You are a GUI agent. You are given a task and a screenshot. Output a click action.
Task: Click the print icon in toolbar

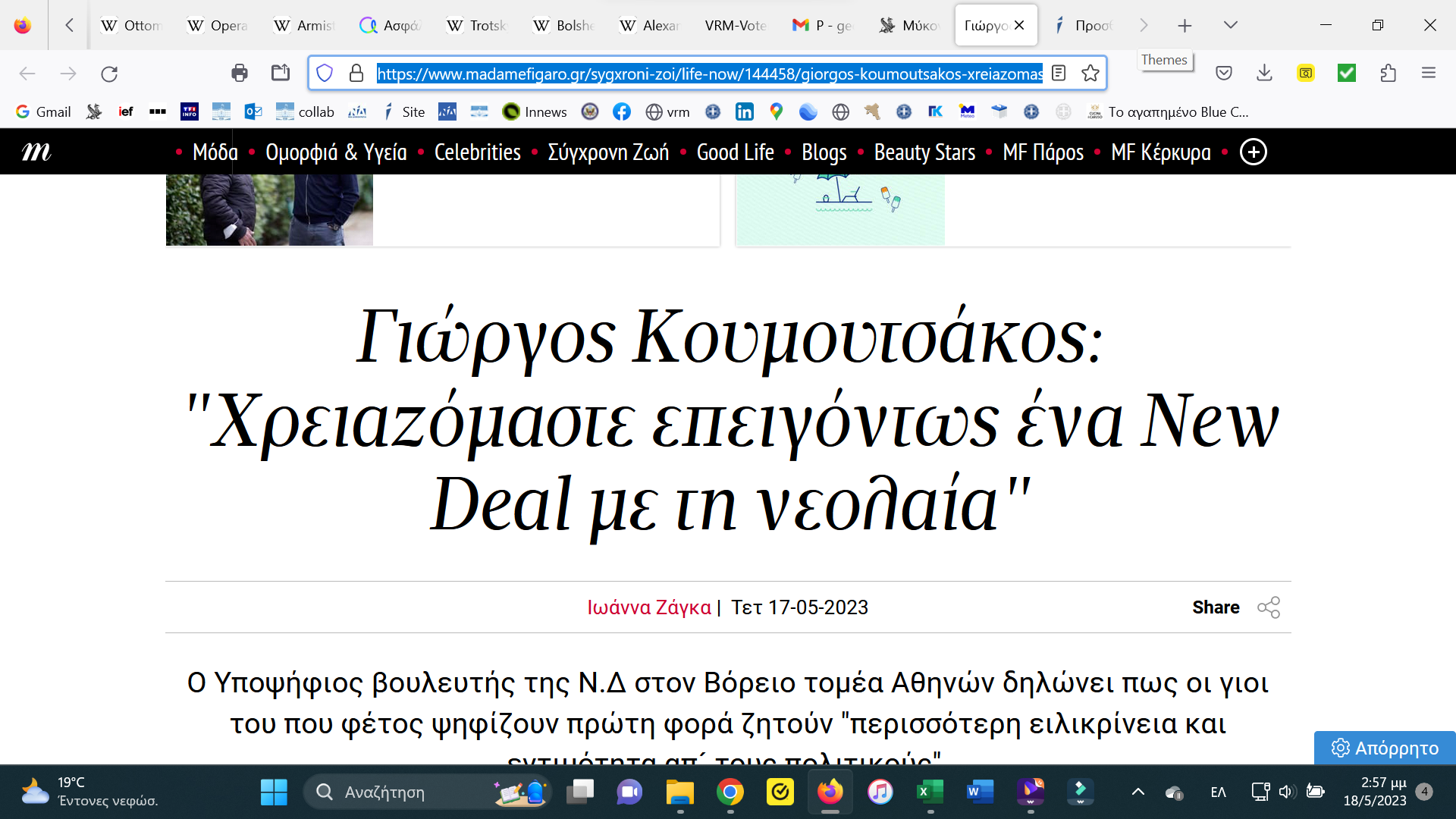click(x=240, y=73)
